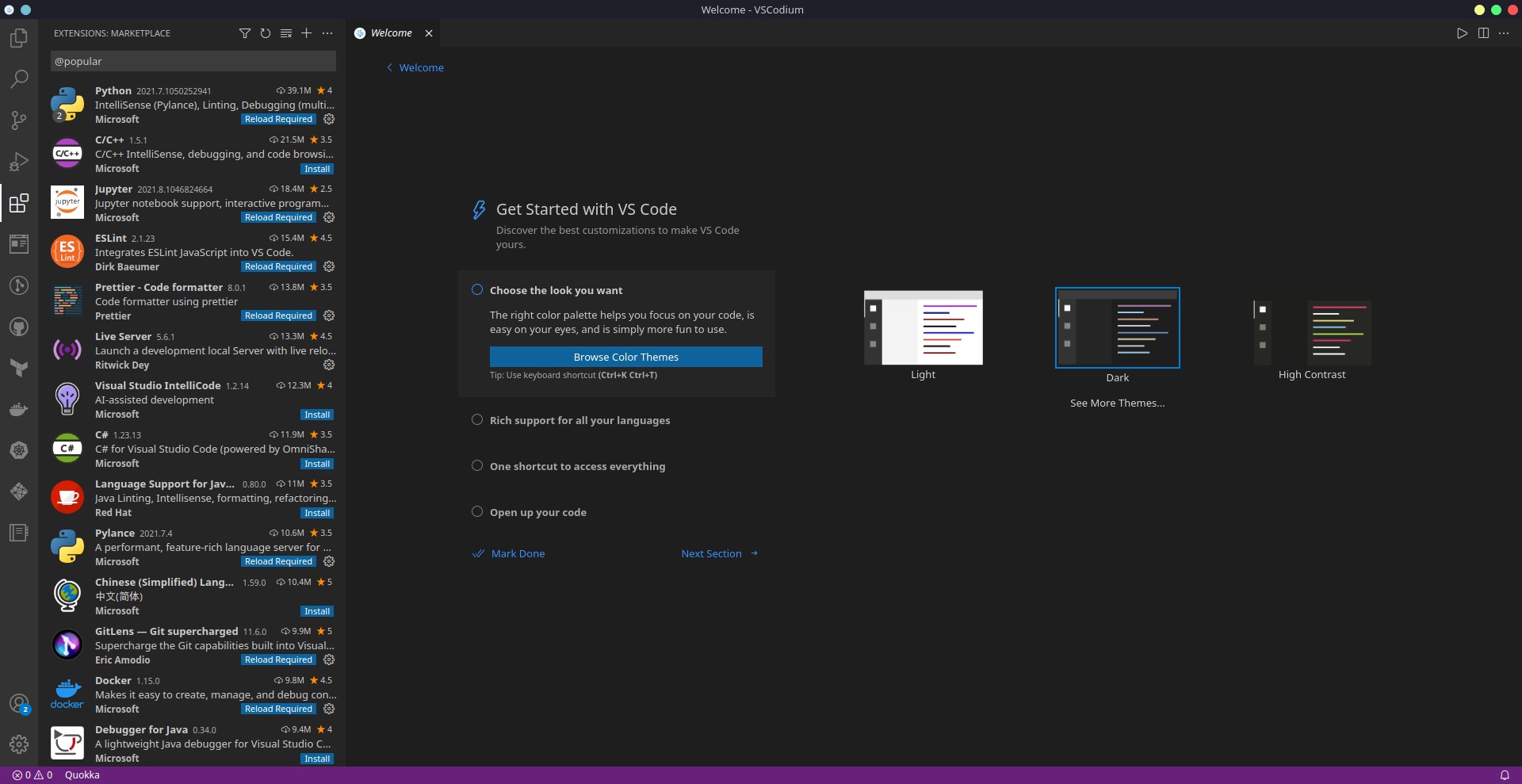This screenshot has width=1522, height=784.
Task: Click the filter extensions funnel icon
Action: click(245, 33)
